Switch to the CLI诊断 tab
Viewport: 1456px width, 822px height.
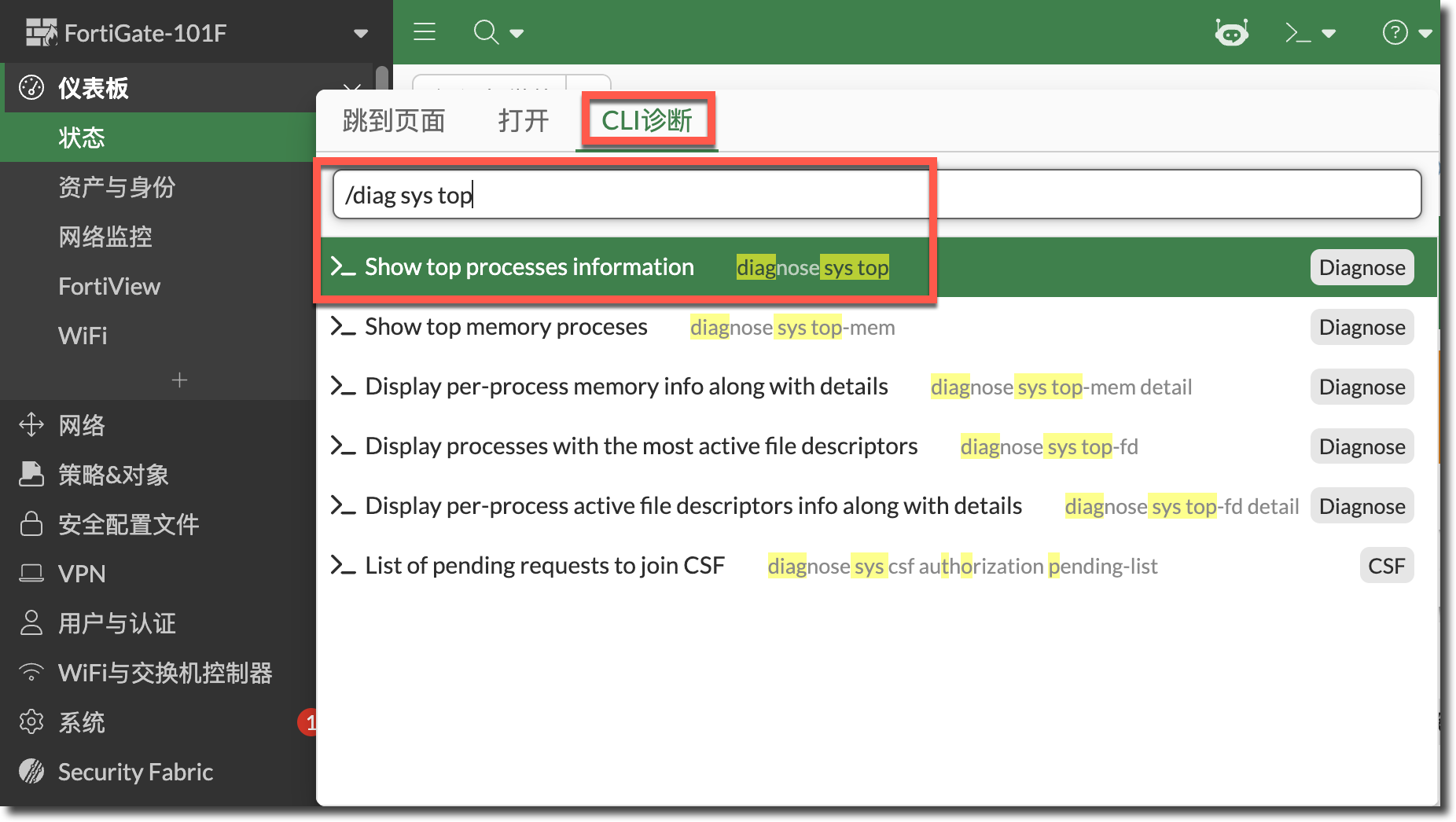[x=647, y=121]
